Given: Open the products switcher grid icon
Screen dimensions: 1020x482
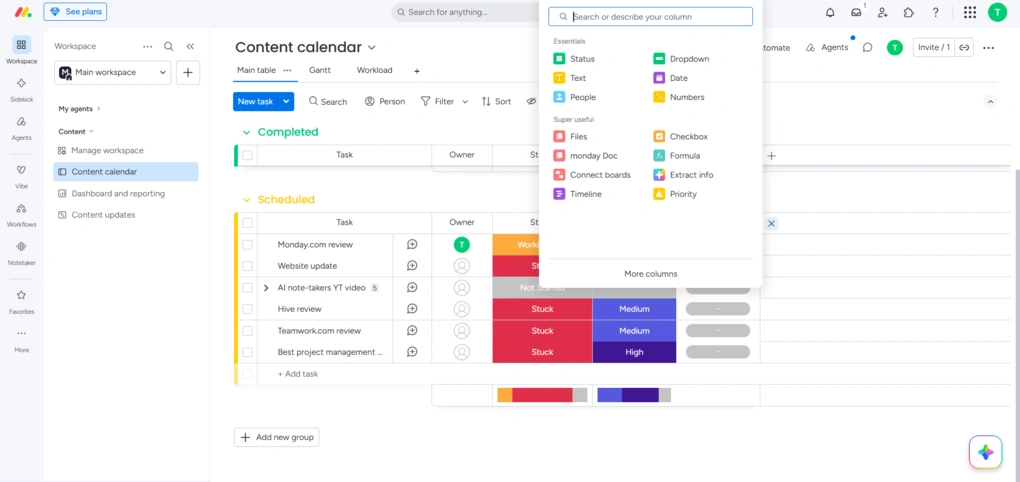Looking at the screenshot, I should coord(970,12).
